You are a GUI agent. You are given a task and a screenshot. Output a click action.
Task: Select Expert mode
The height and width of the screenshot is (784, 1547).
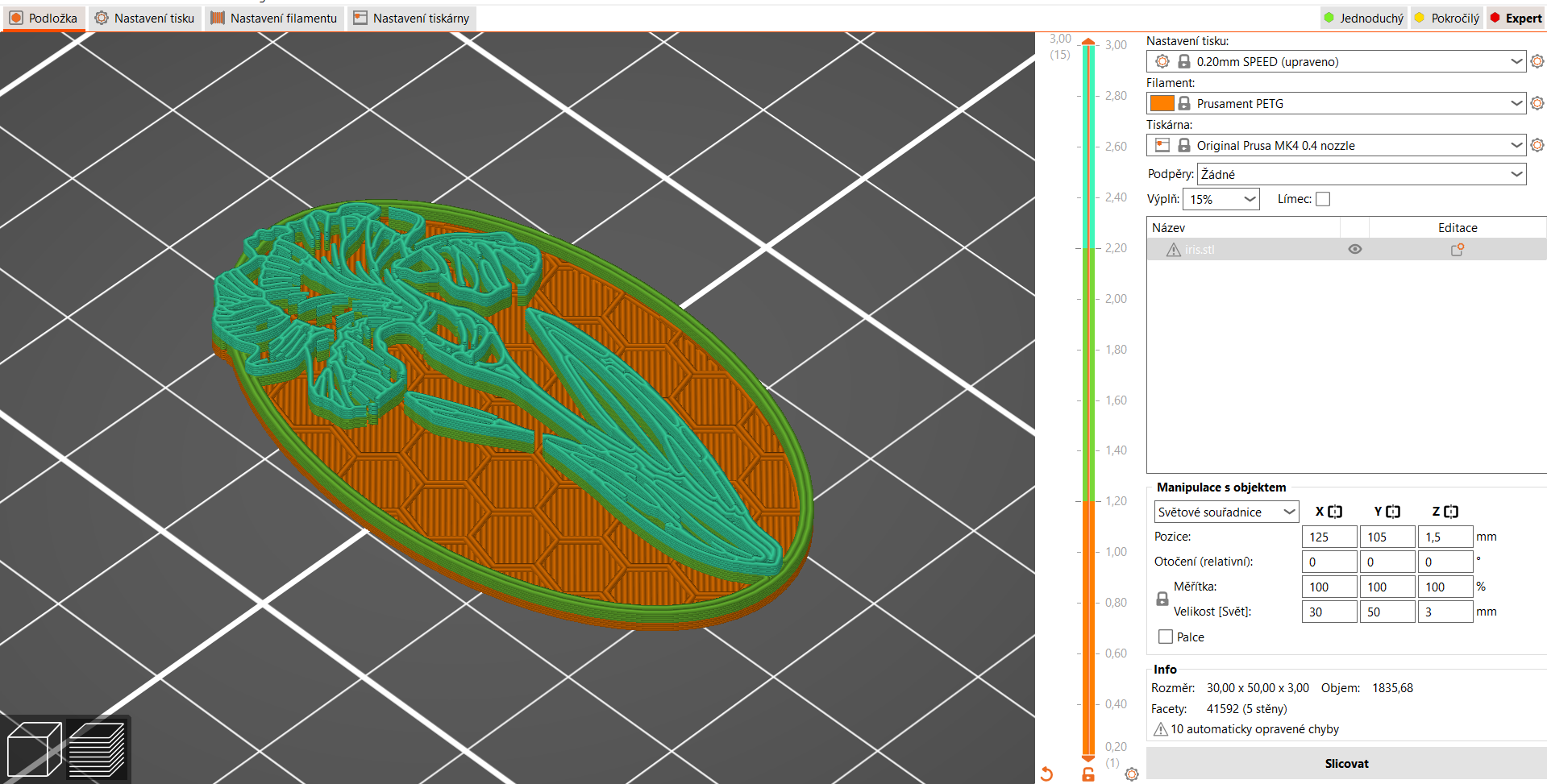pyautogui.click(x=1516, y=18)
